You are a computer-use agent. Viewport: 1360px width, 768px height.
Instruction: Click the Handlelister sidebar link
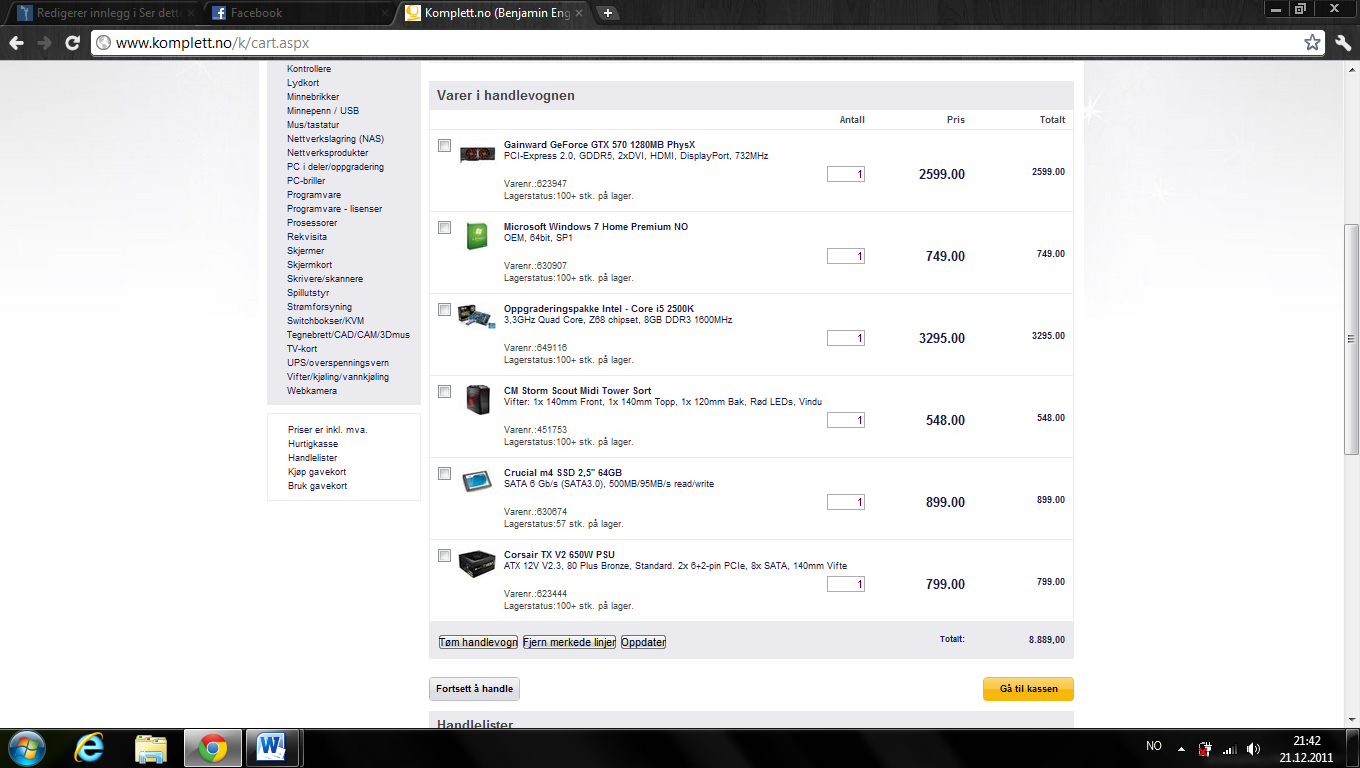coord(313,458)
